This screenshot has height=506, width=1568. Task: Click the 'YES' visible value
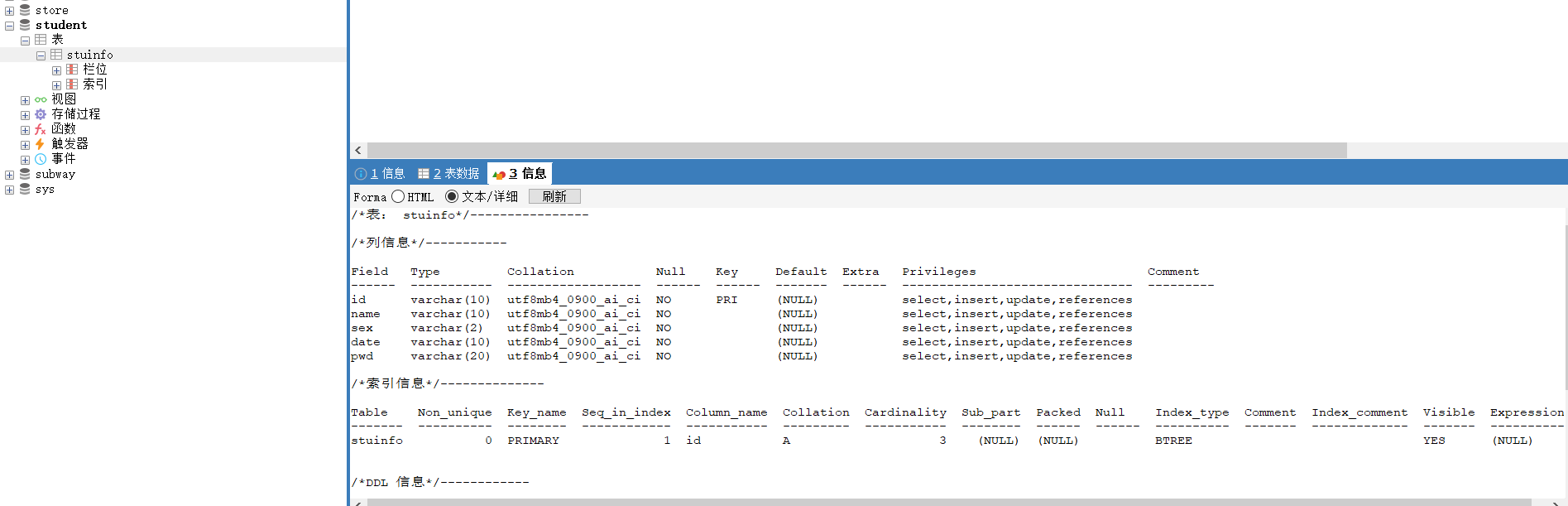pos(1434,441)
